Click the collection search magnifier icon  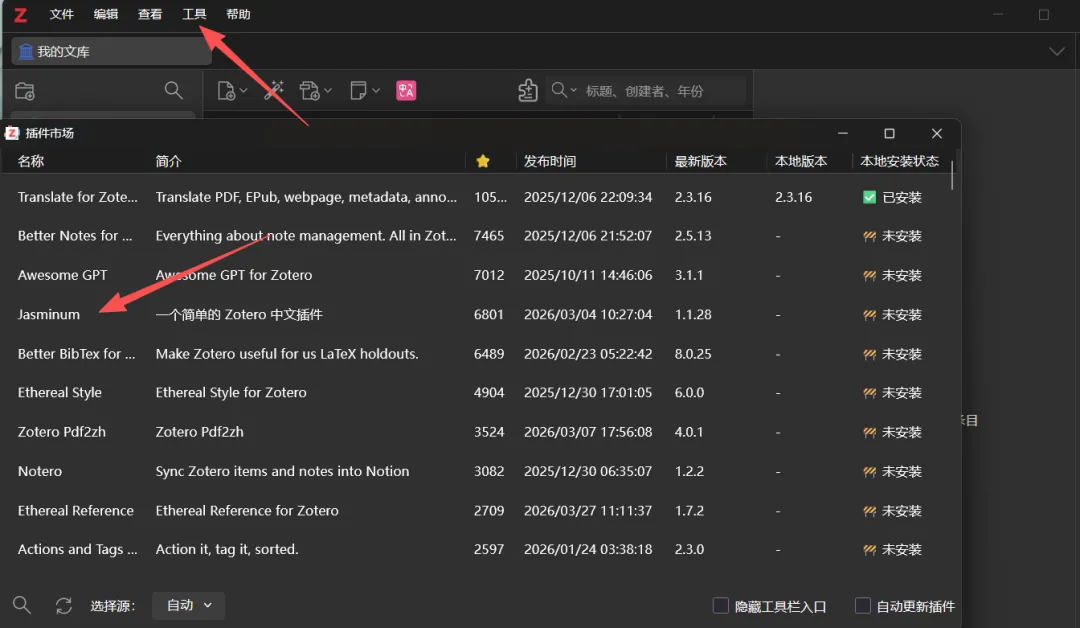[174, 90]
